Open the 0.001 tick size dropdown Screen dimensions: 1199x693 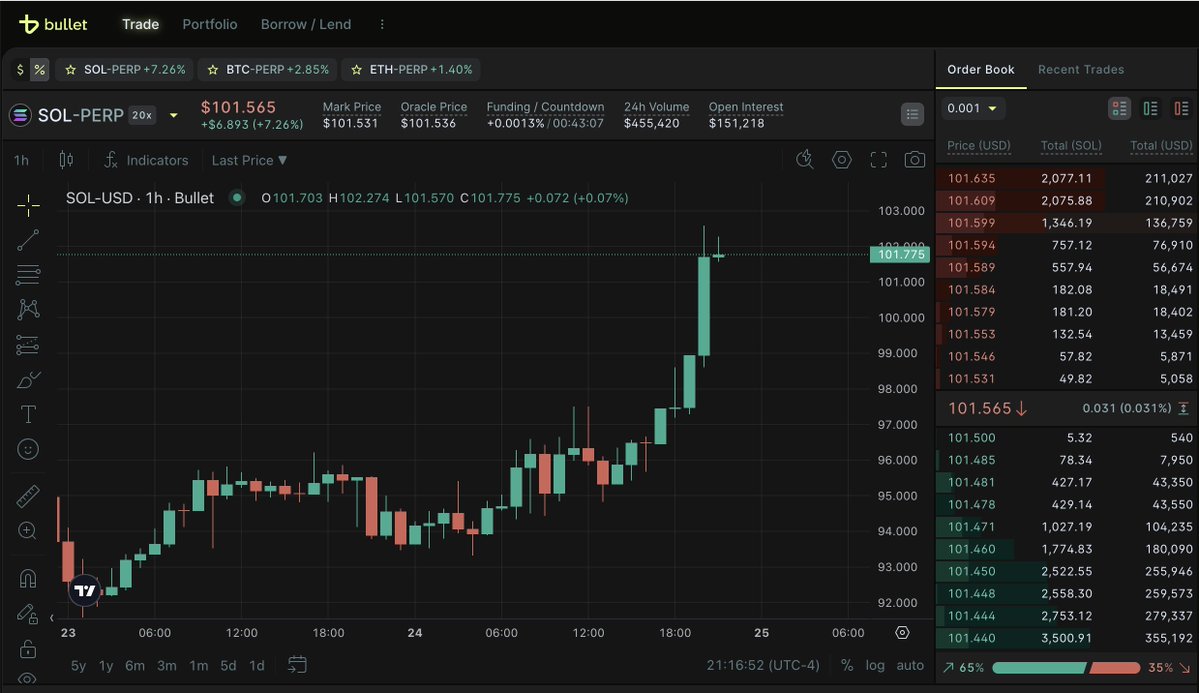point(971,109)
